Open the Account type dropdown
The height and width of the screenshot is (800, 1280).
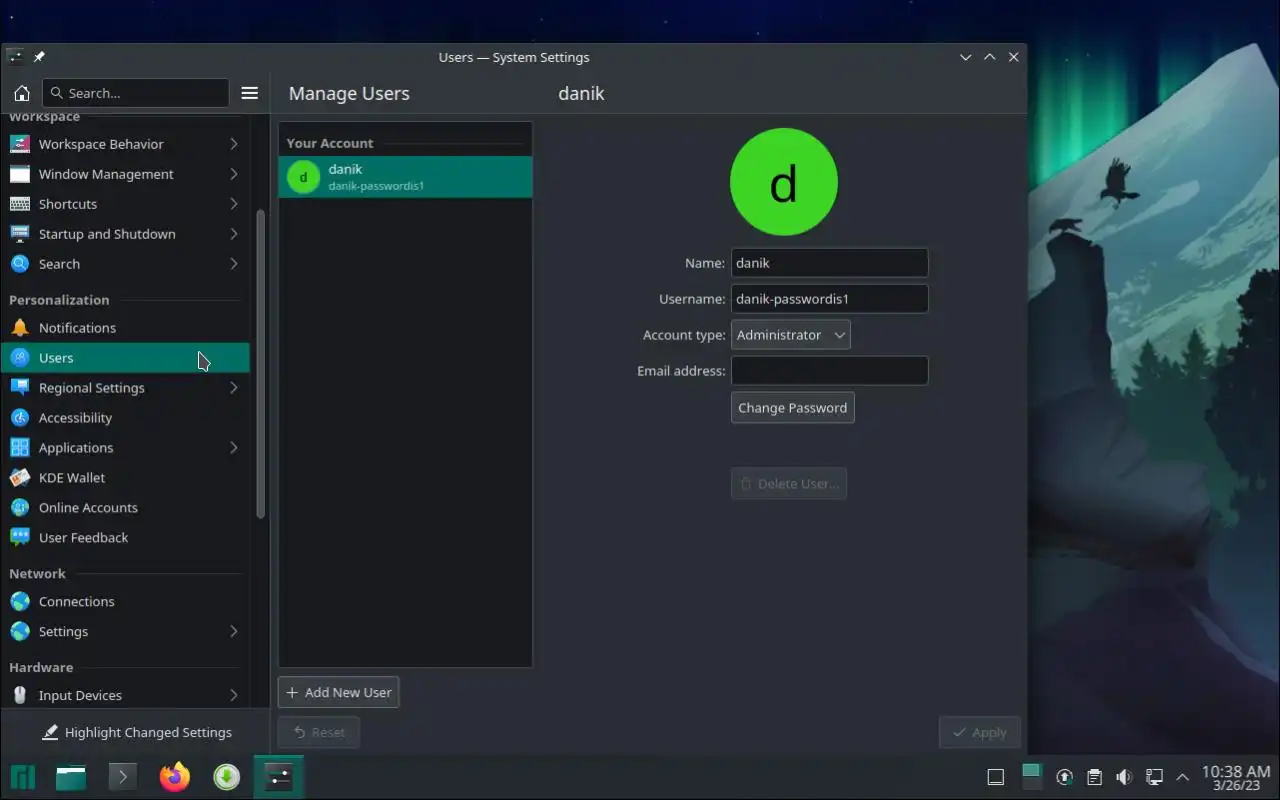pyautogui.click(x=791, y=335)
